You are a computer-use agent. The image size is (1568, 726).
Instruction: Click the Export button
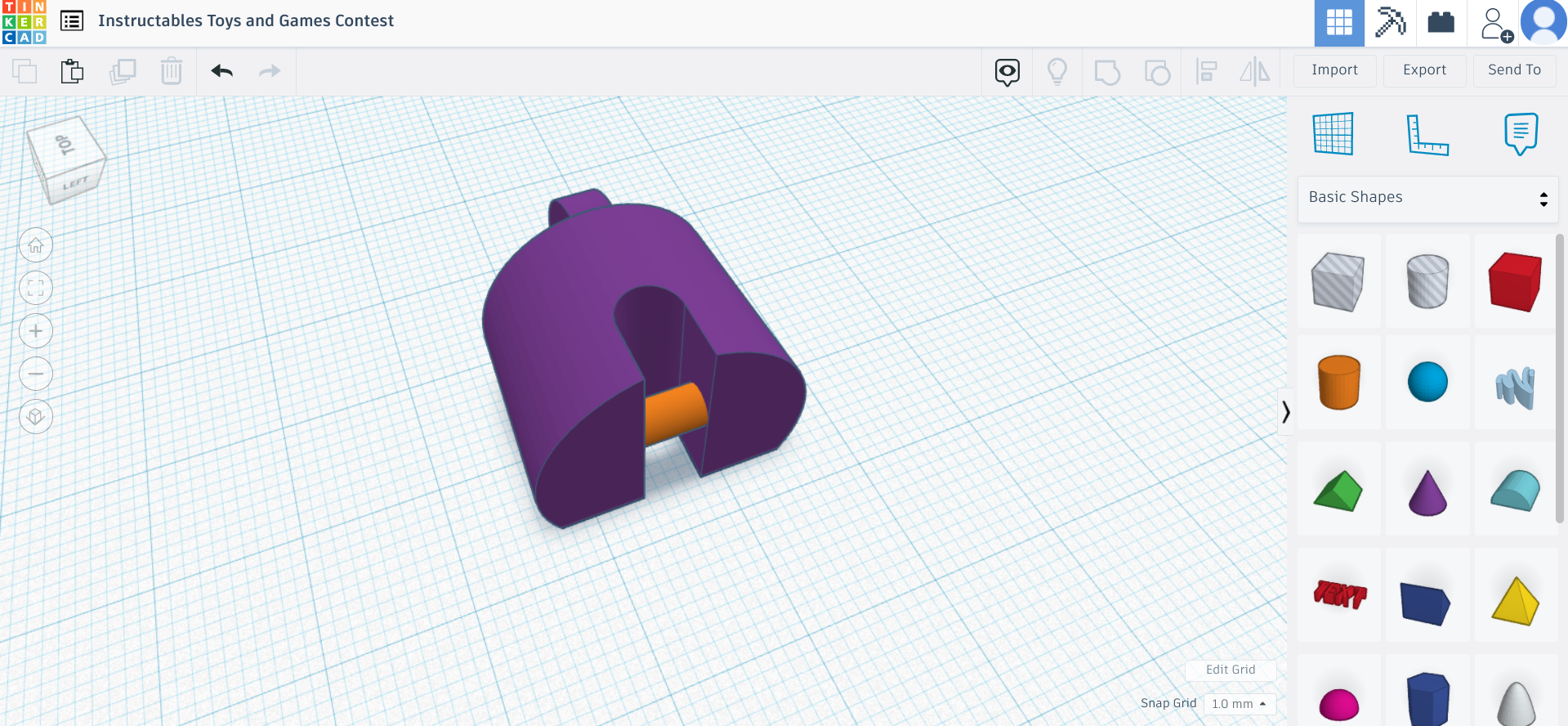click(1425, 70)
